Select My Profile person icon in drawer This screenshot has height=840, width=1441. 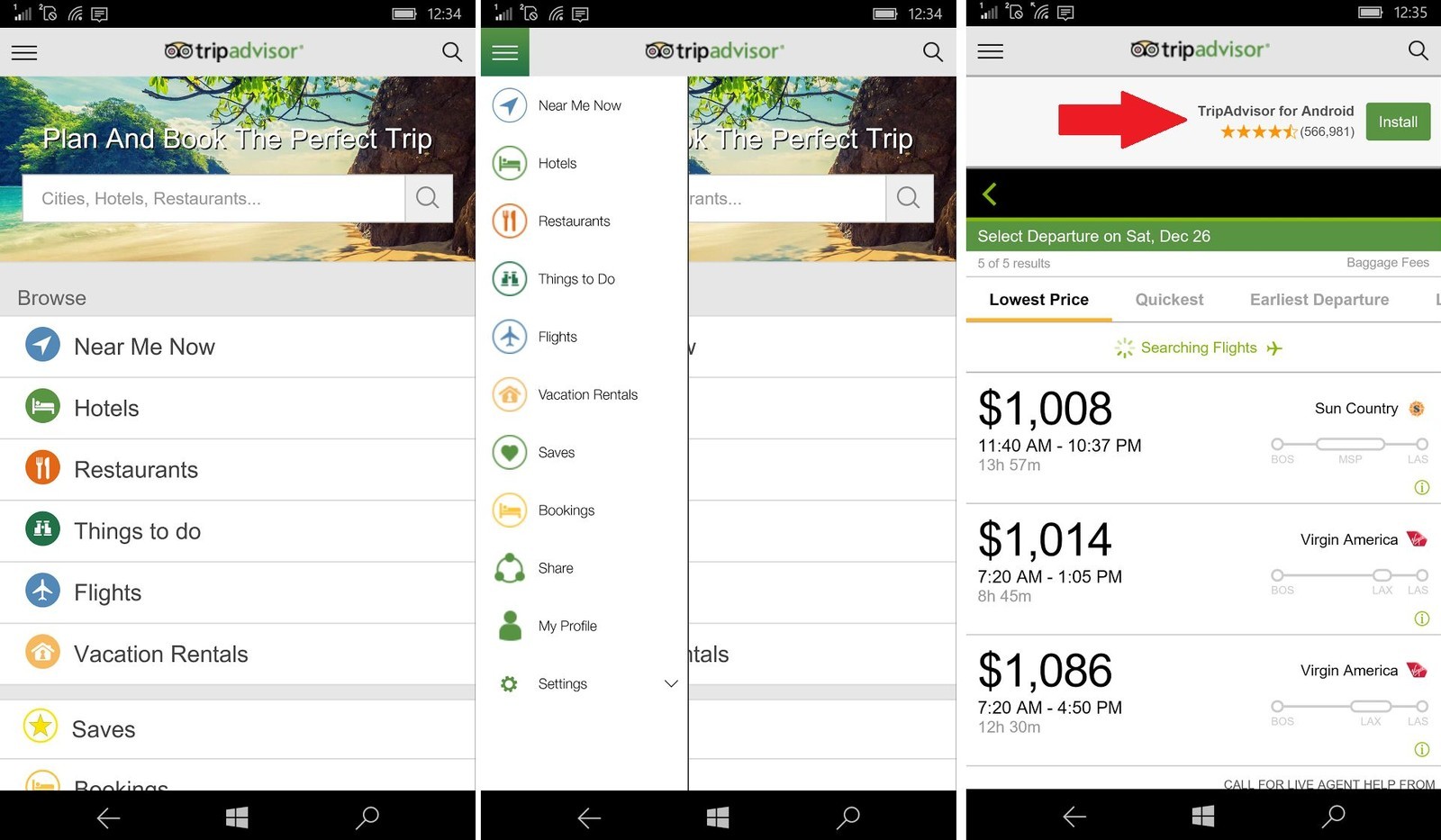510,626
